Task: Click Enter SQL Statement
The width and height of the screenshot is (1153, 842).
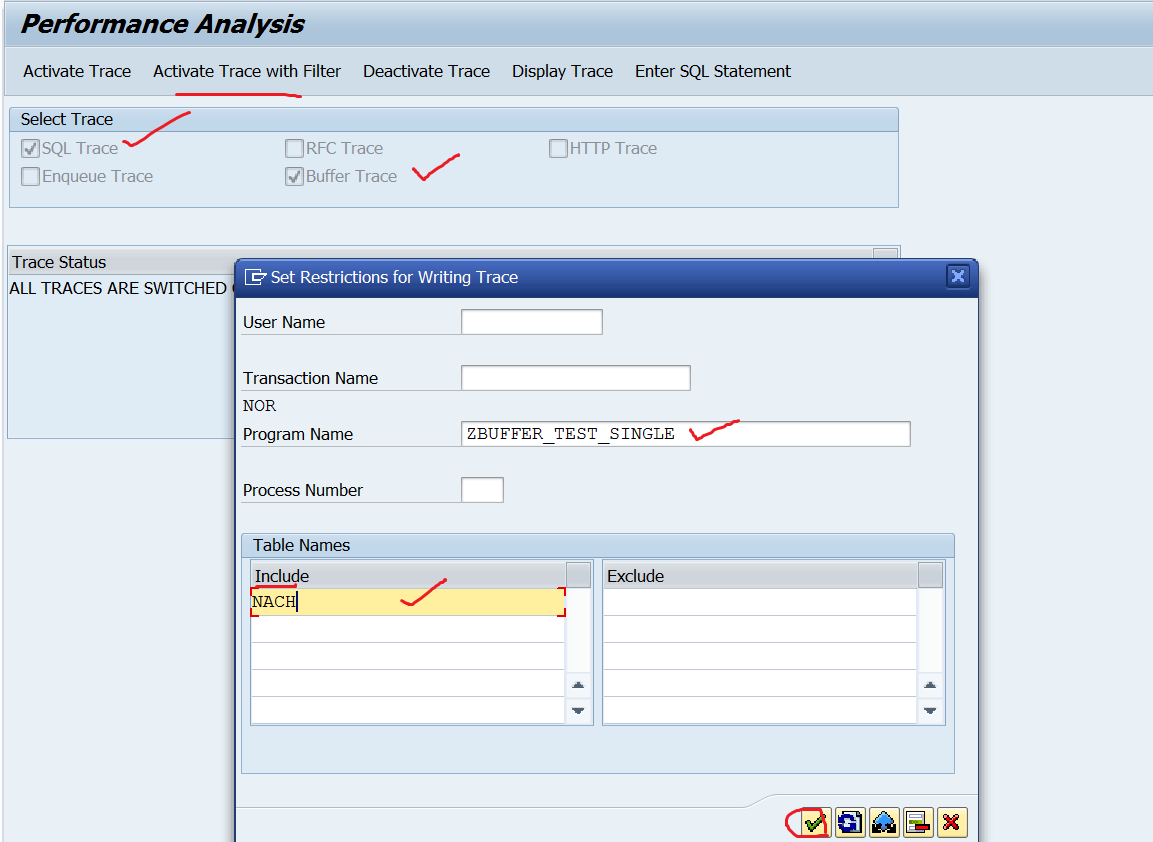Action: tap(712, 71)
